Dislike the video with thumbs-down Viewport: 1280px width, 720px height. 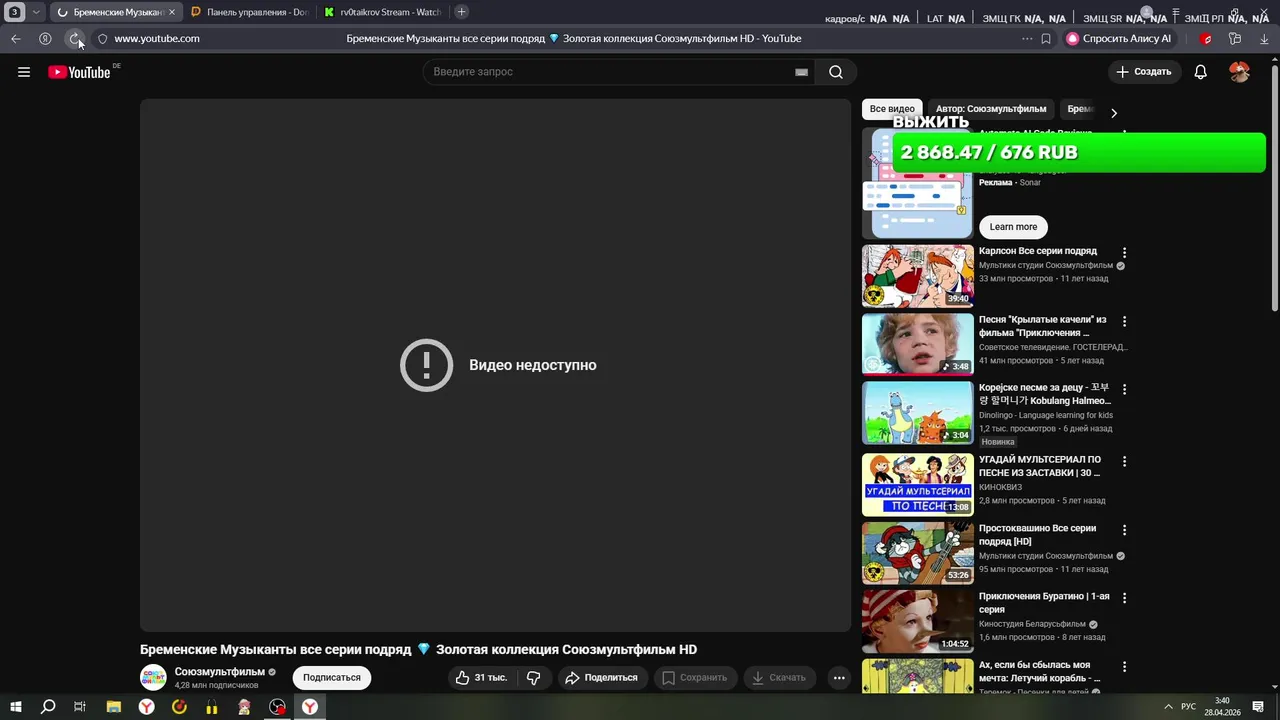[534, 678]
